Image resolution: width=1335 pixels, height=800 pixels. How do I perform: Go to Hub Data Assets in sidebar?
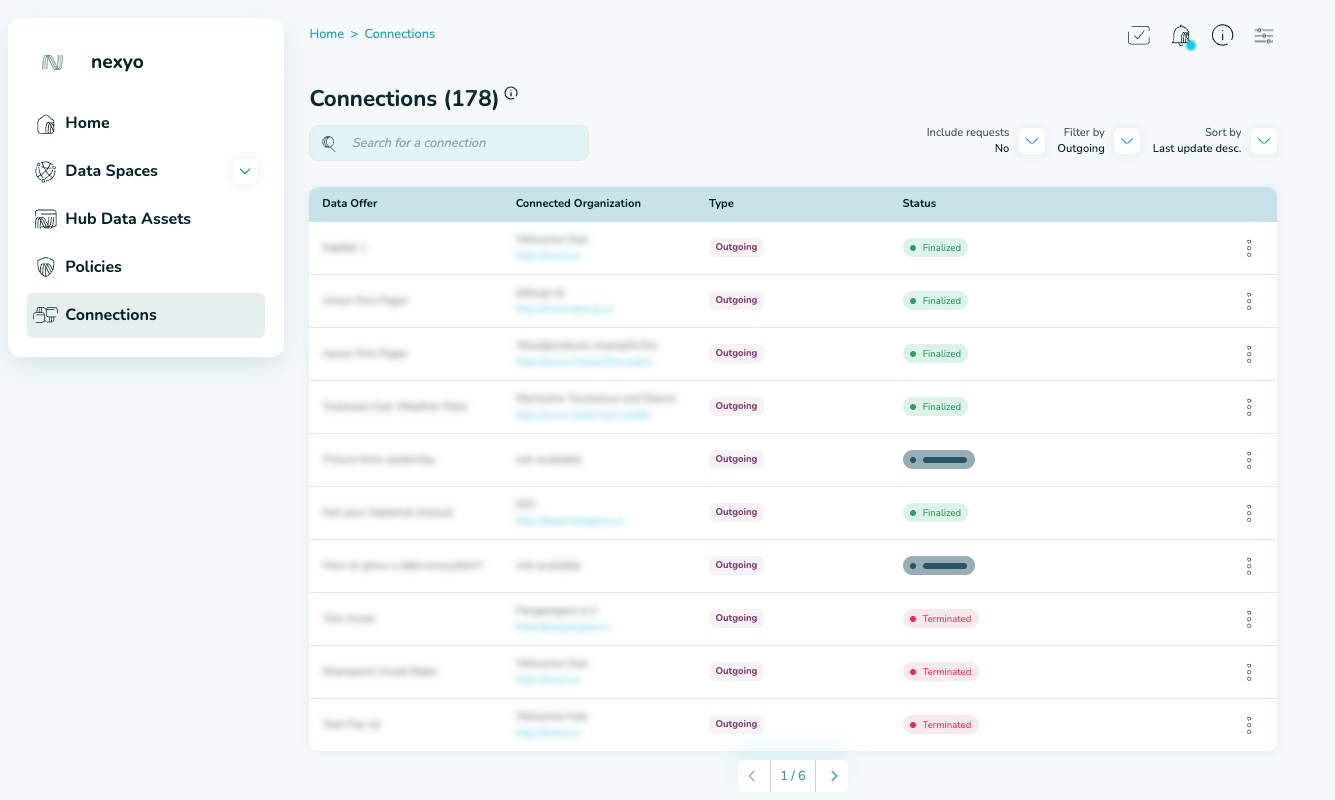[127, 219]
